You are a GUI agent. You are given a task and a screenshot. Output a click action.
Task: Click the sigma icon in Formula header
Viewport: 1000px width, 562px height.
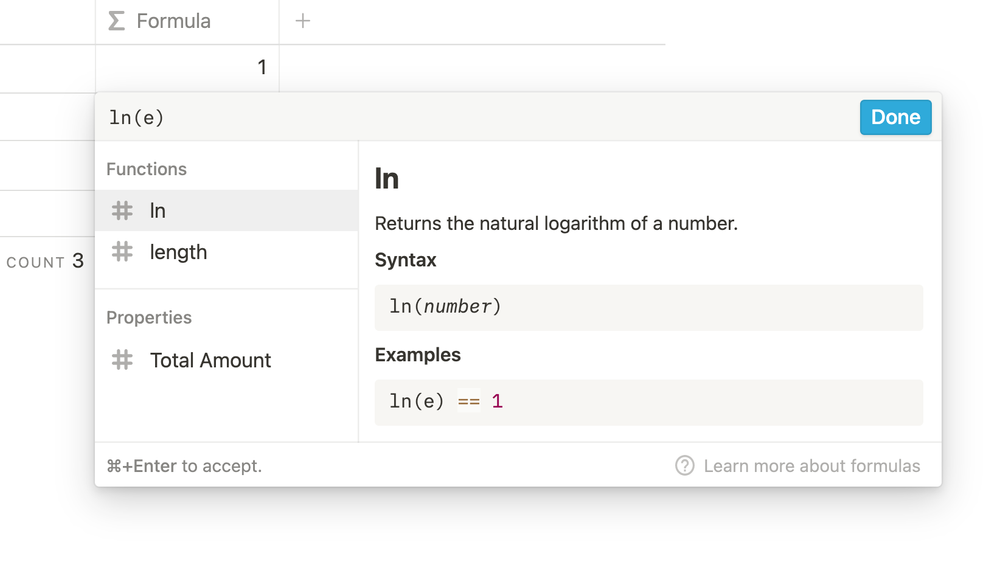tap(117, 21)
